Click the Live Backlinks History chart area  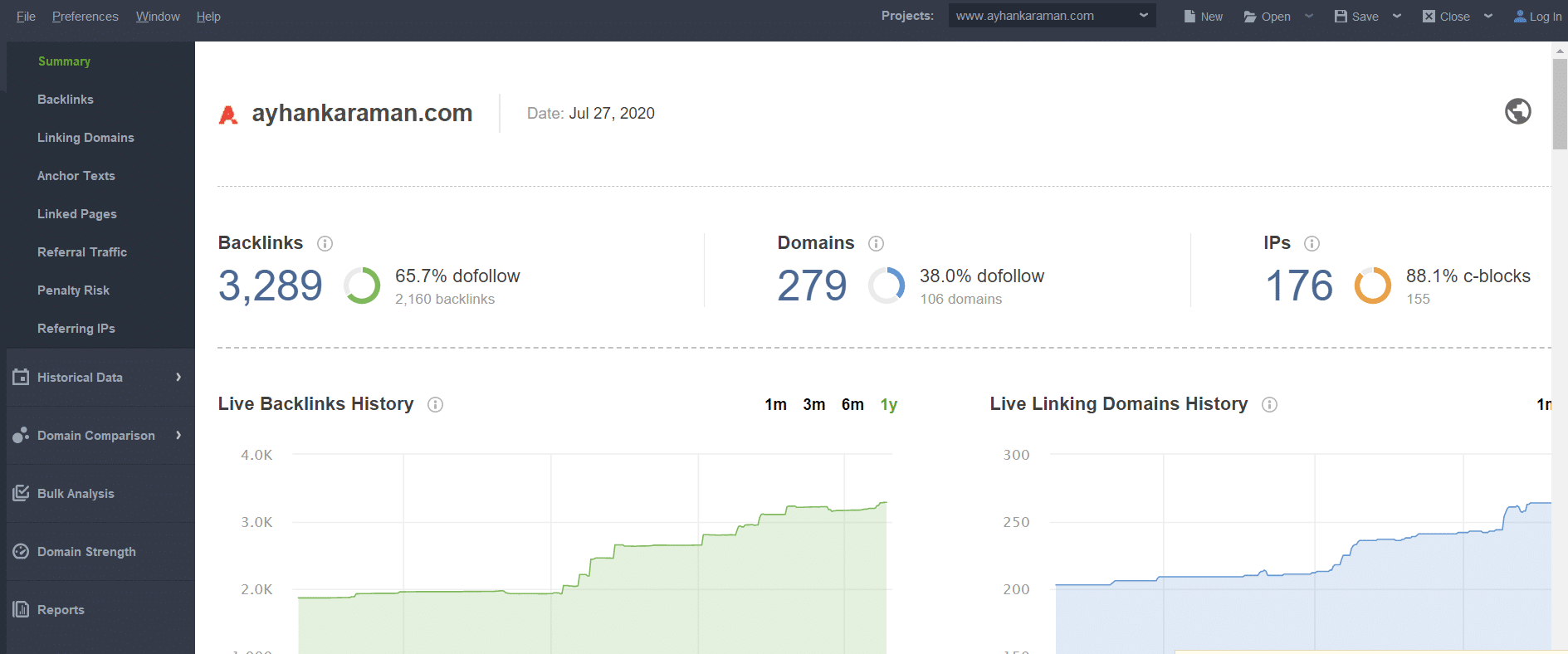point(592,552)
